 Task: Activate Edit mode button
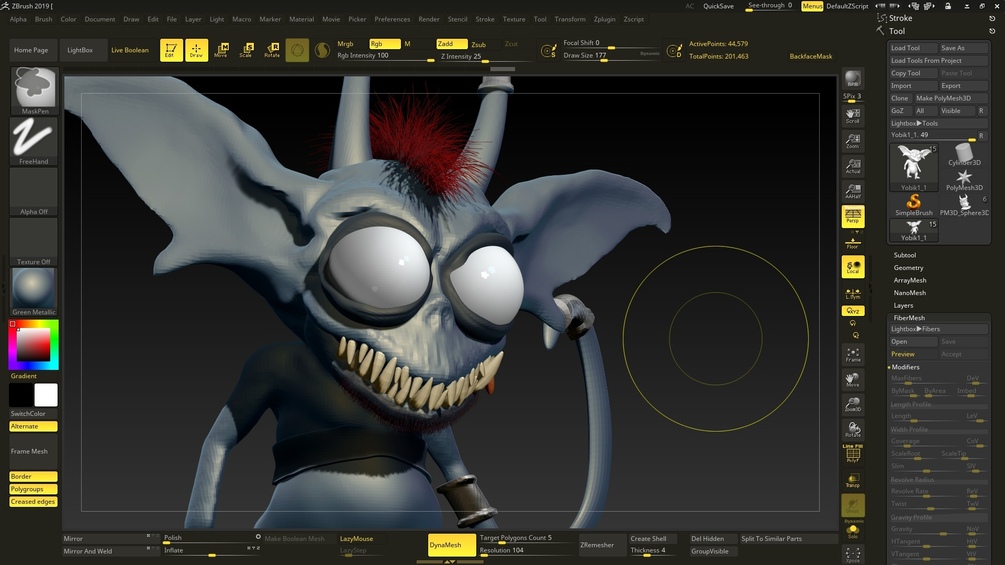171,50
